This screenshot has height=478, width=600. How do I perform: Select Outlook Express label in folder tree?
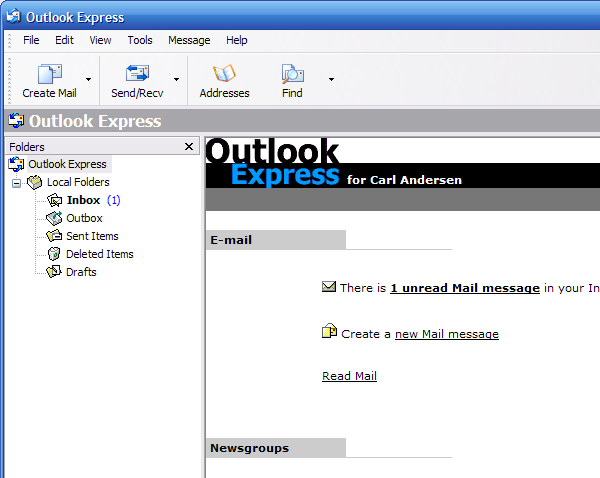pos(67,164)
